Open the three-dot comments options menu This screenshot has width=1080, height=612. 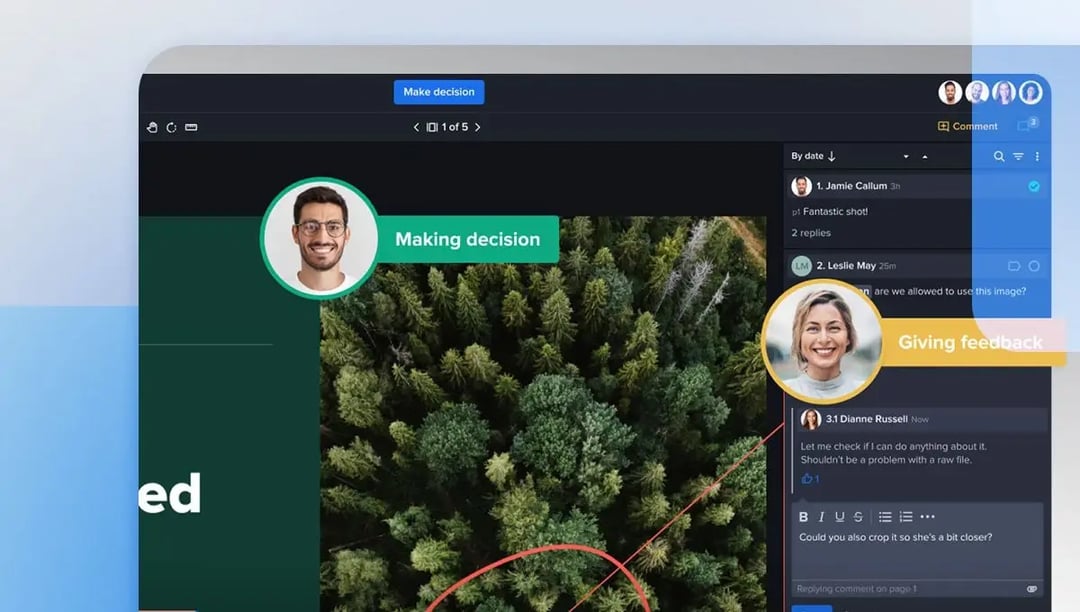(1037, 156)
